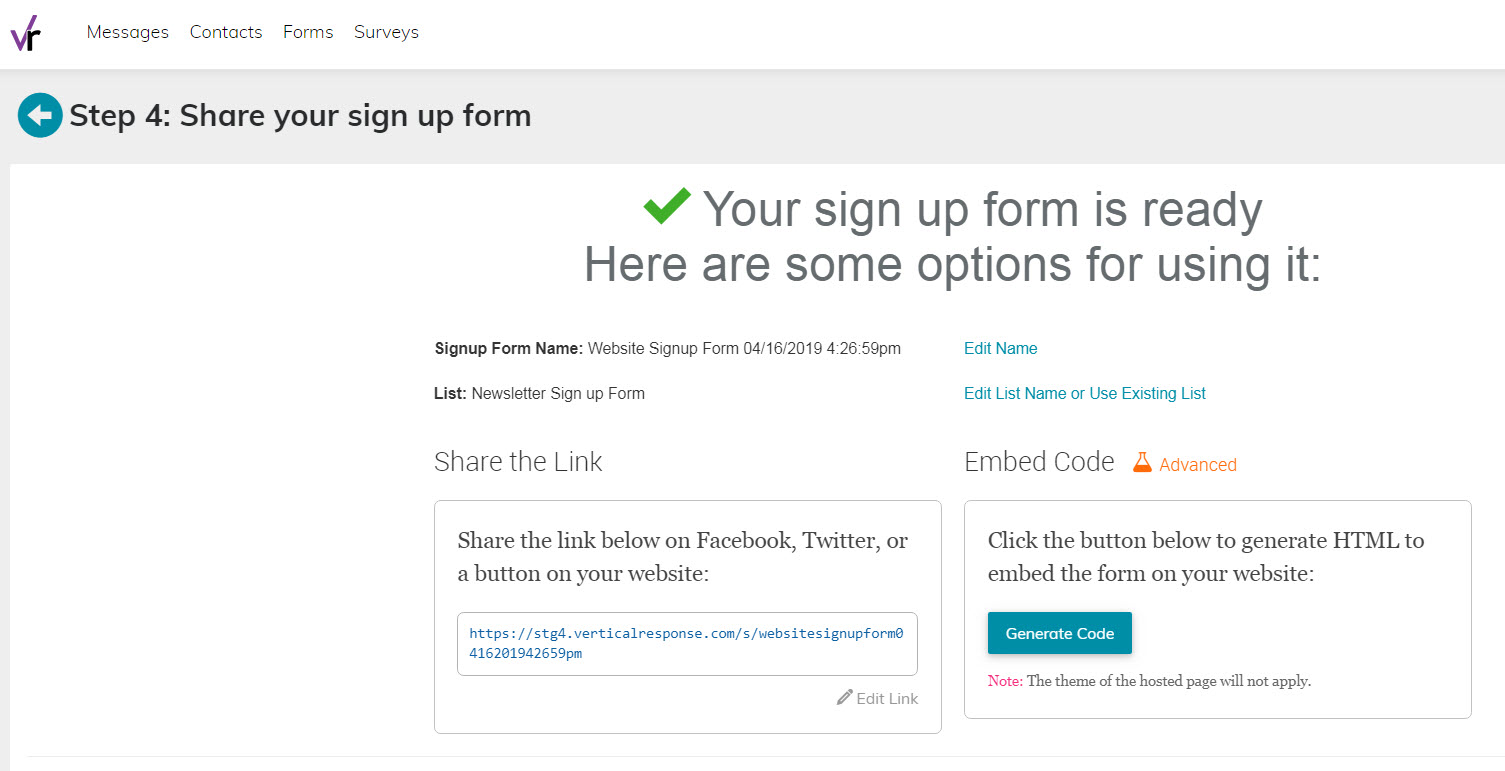This screenshot has height=771, width=1505.
Task: Select the sign up form share URL
Action: tap(687, 643)
